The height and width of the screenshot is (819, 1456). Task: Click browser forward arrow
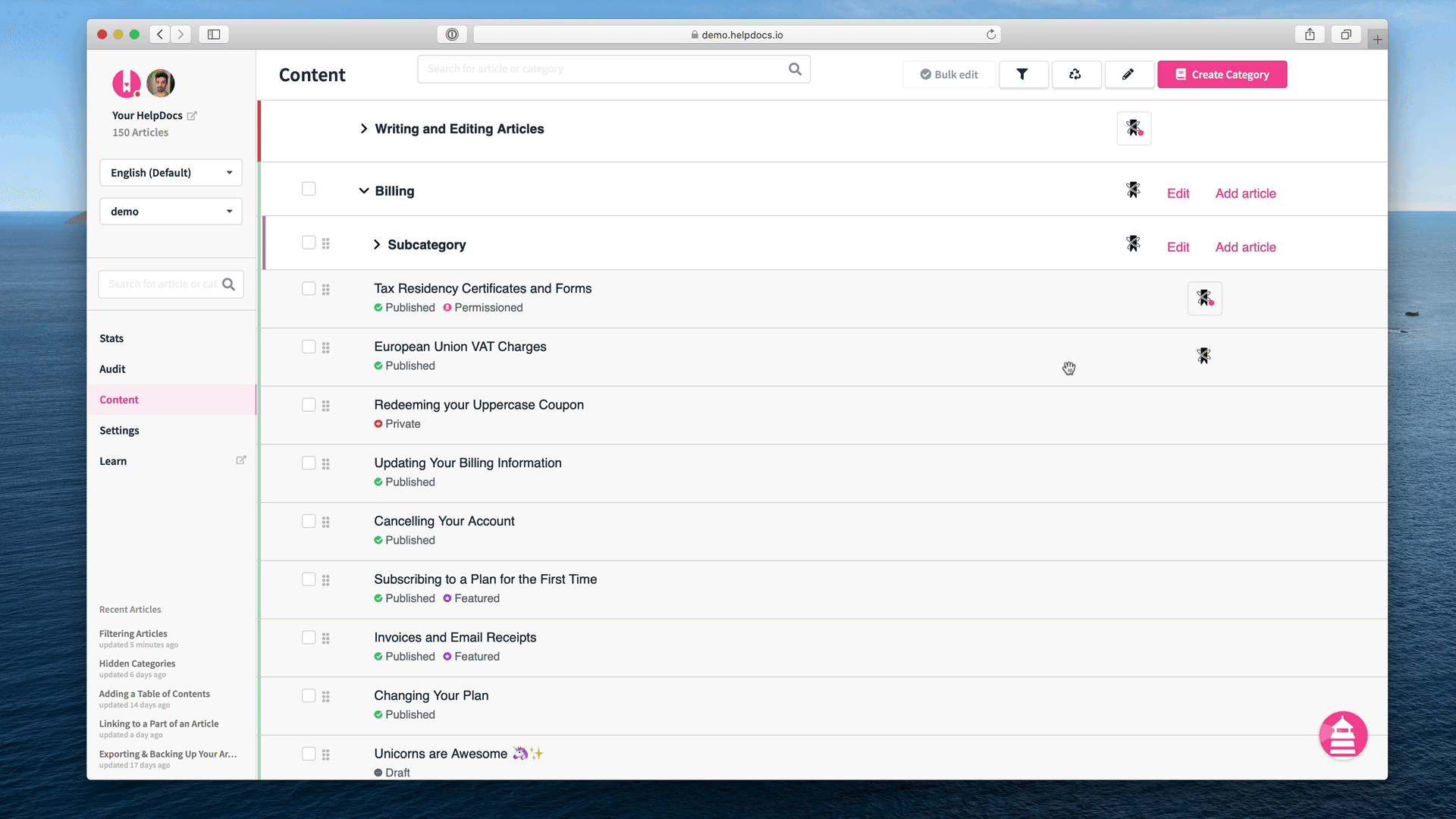pos(180,34)
